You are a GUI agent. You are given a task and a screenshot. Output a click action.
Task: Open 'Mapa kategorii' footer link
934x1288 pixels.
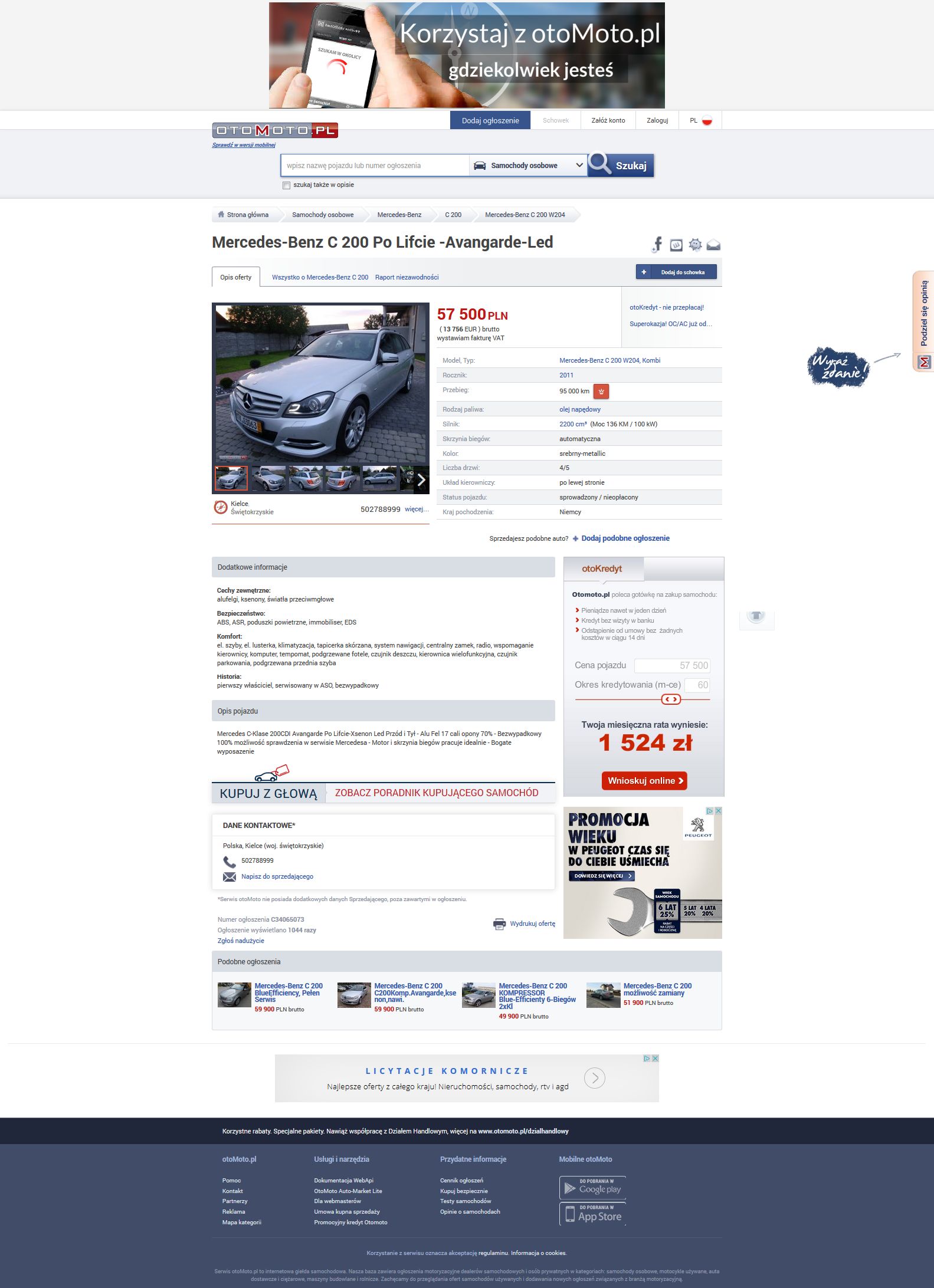(242, 1223)
